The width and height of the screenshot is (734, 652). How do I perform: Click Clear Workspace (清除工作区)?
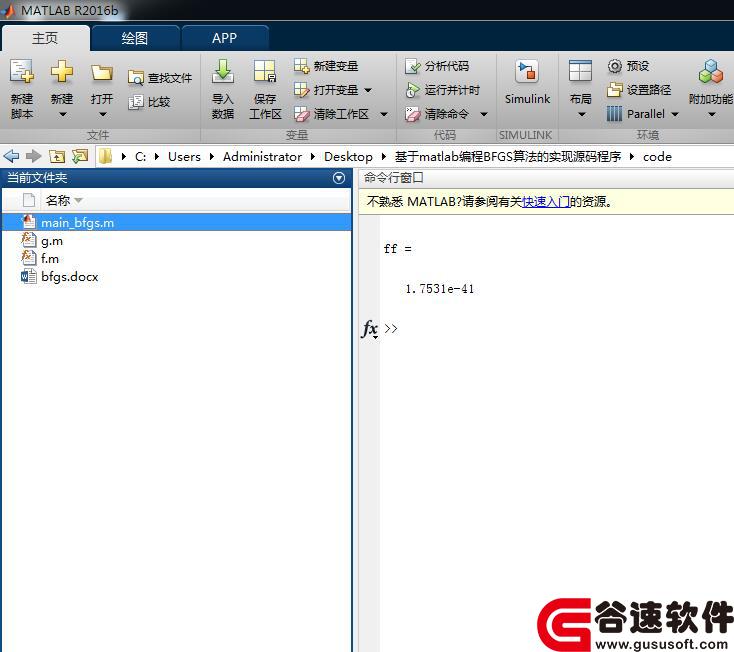pos(331,114)
